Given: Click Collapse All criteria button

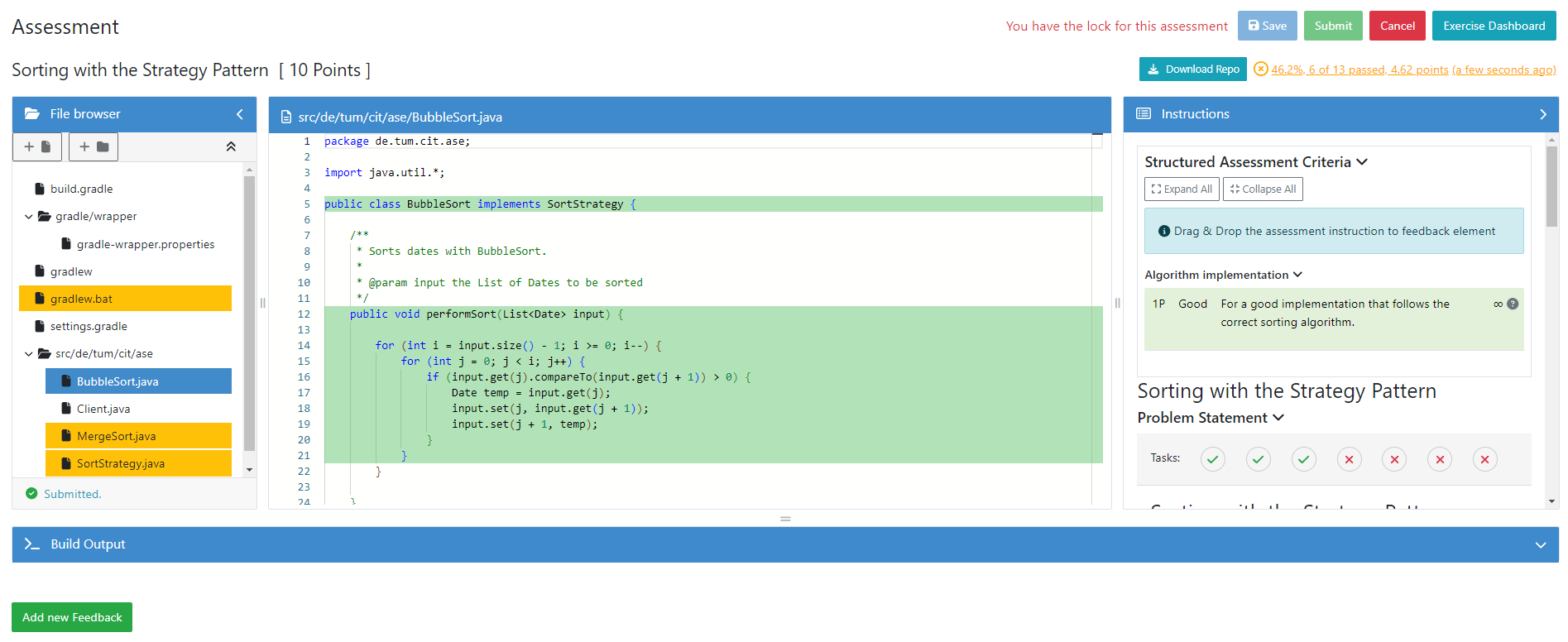Looking at the screenshot, I should (x=1263, y=189).
